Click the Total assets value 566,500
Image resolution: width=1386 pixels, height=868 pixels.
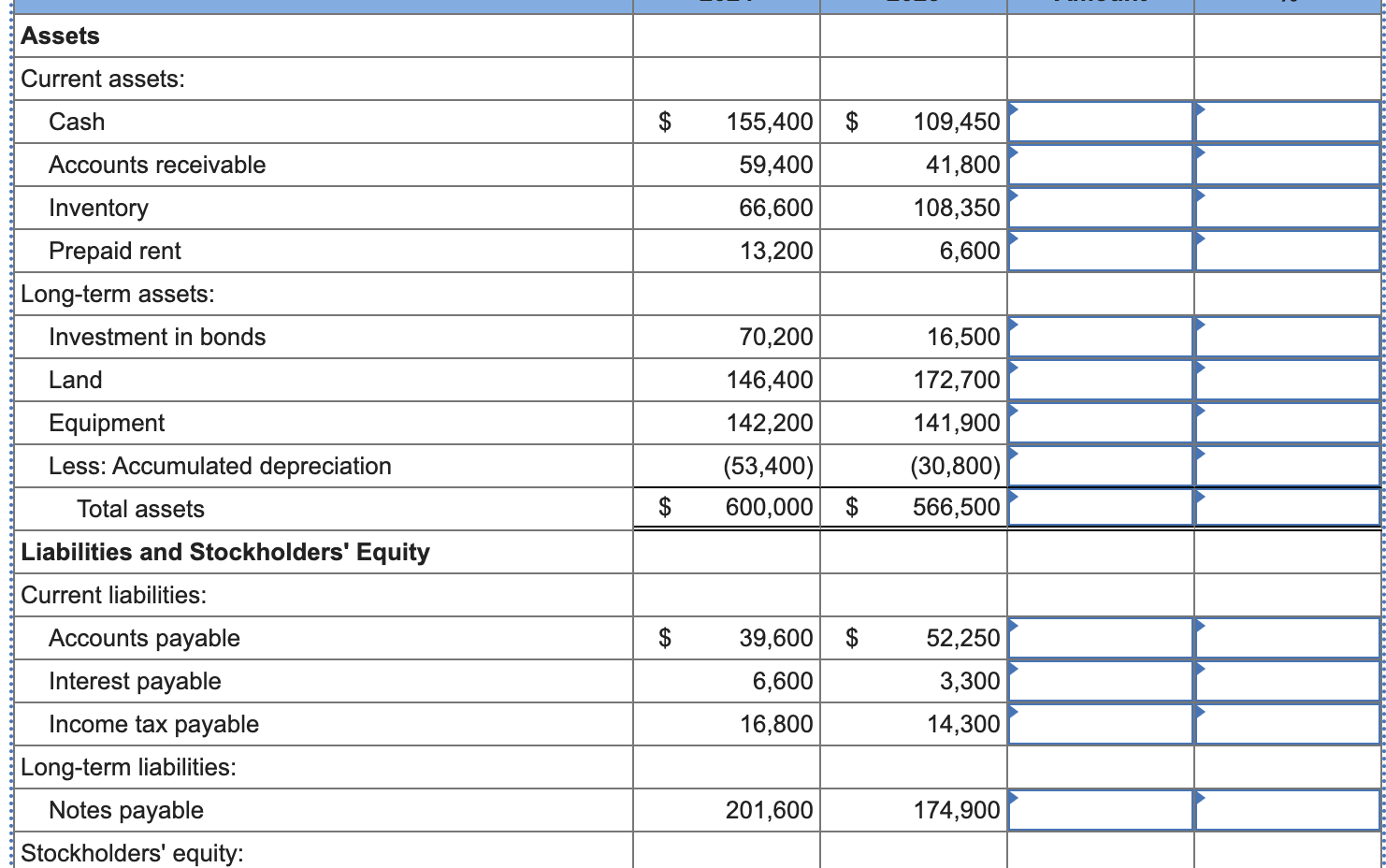click(957, 507)
